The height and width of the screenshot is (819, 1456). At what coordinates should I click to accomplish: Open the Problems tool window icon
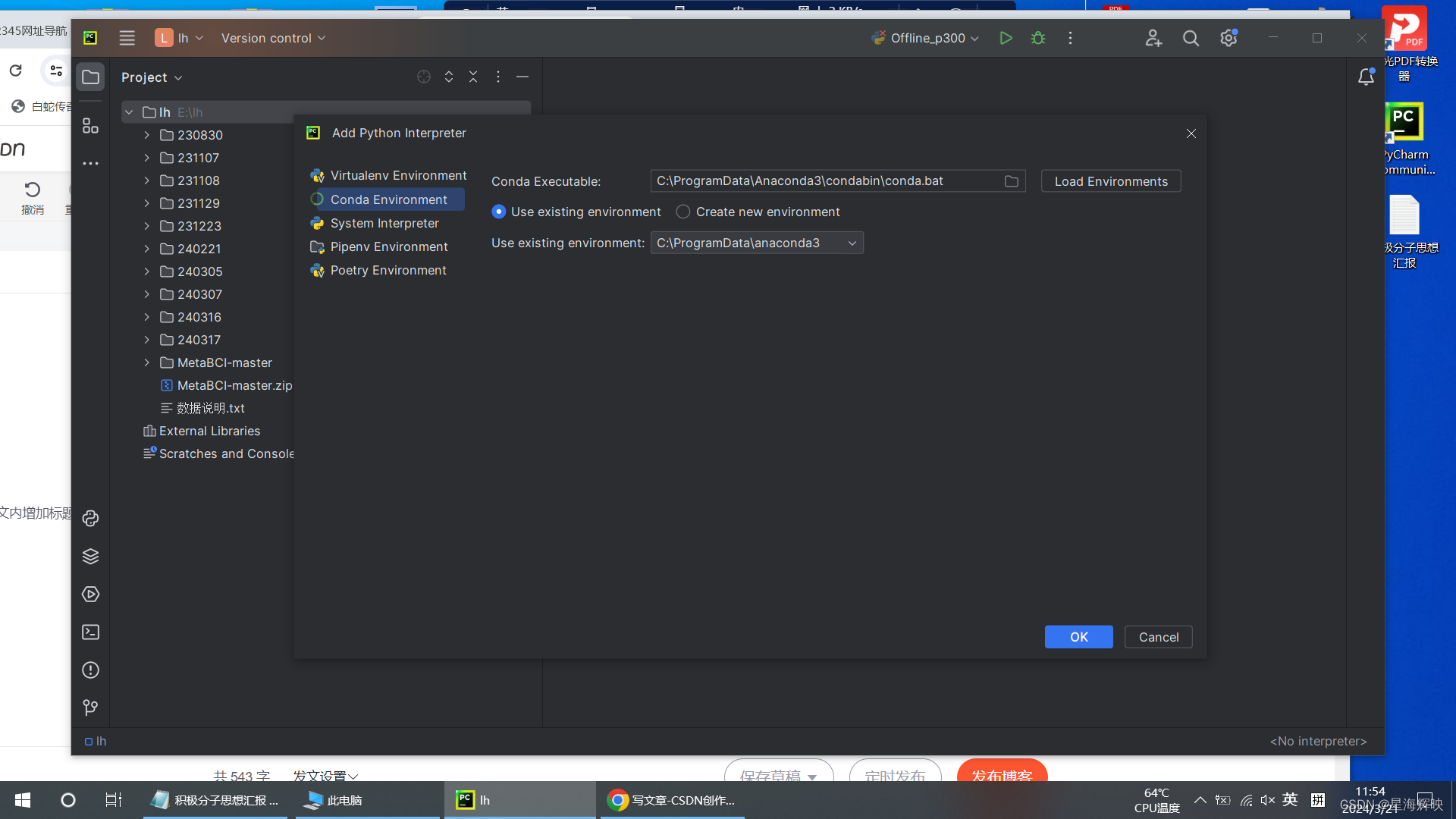tap(90, 670)
